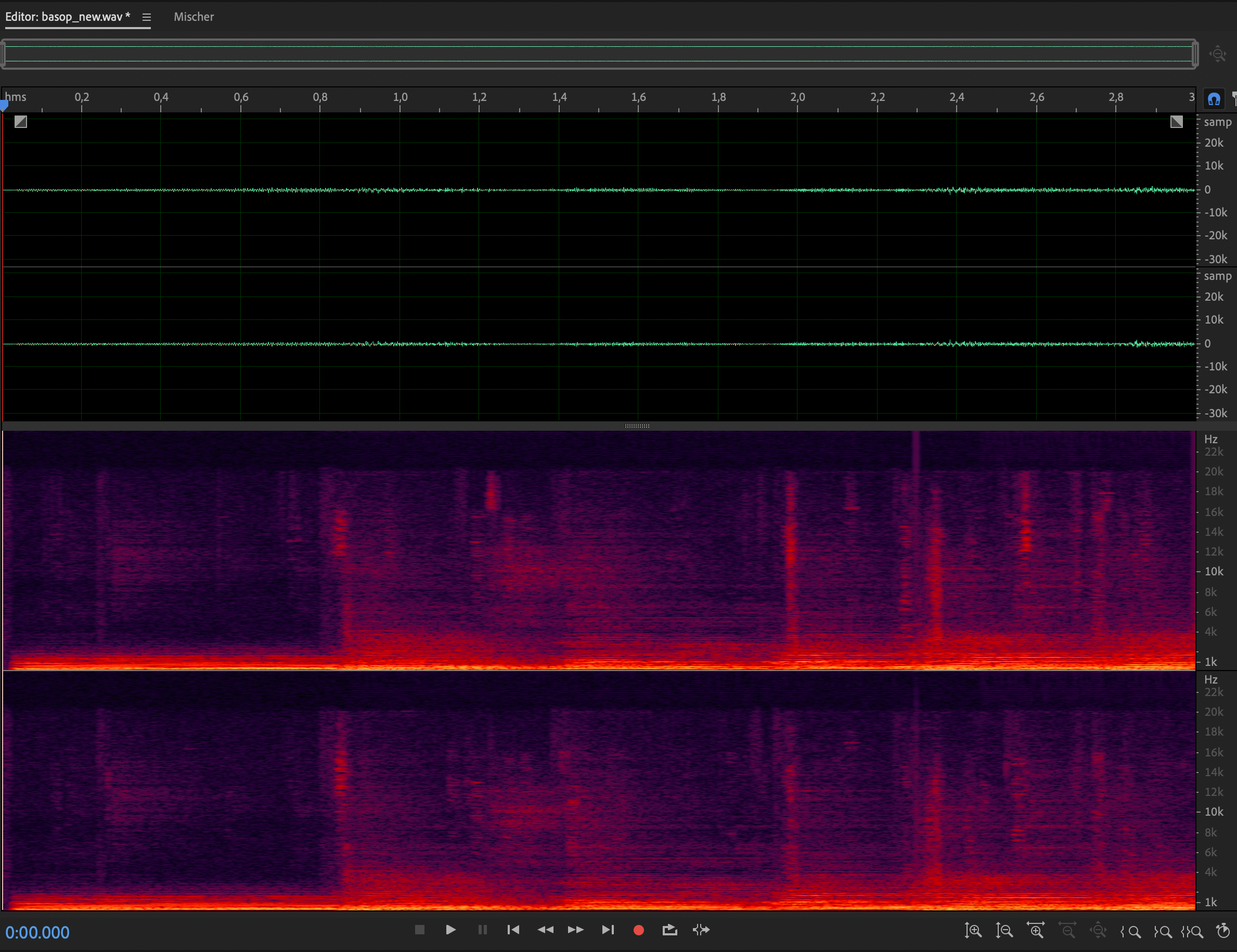Screen dimensions: 1237x952
Task: Click the Play button
Action: click(x=450, y=930)
